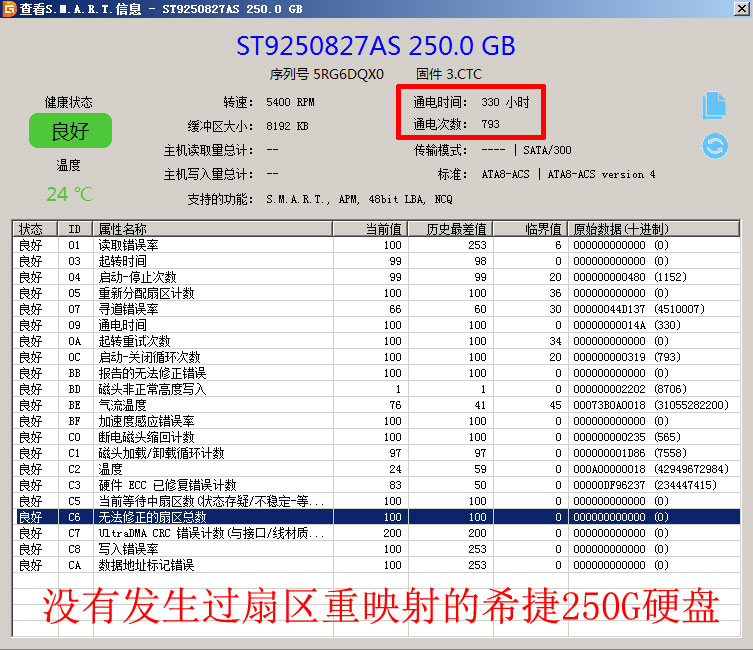Click raw value 00000DF96237 (234447415)
Viewport: 753px width, 650px height.
pyautogui.click(x=644, y=485)
